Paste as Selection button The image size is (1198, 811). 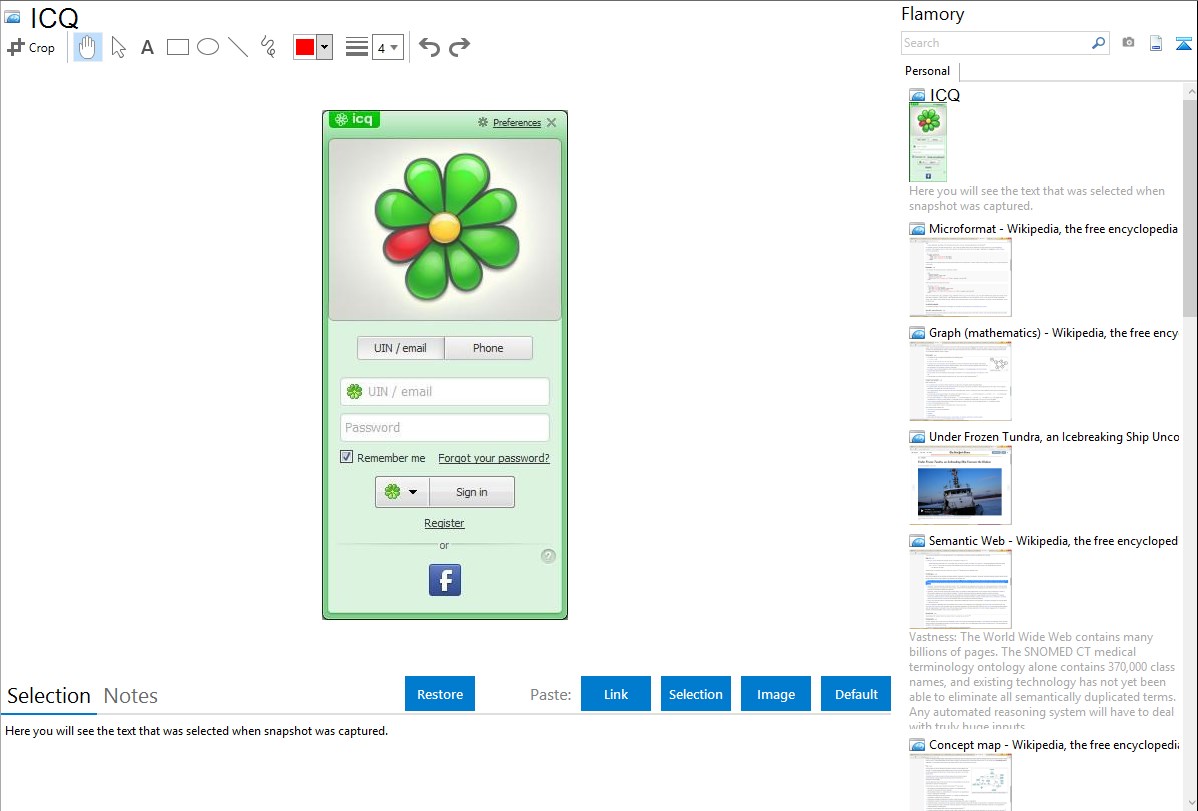696,694
